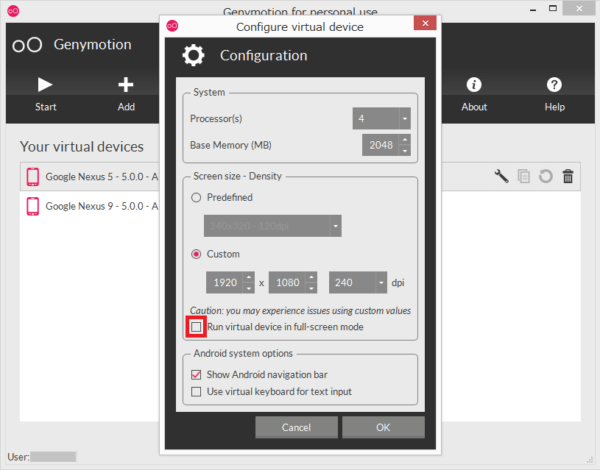Click the custom height 1080 field
Image resolution: width=600 pixels, height=470 pixels.
pyautogui.click(x=288, y=282)
